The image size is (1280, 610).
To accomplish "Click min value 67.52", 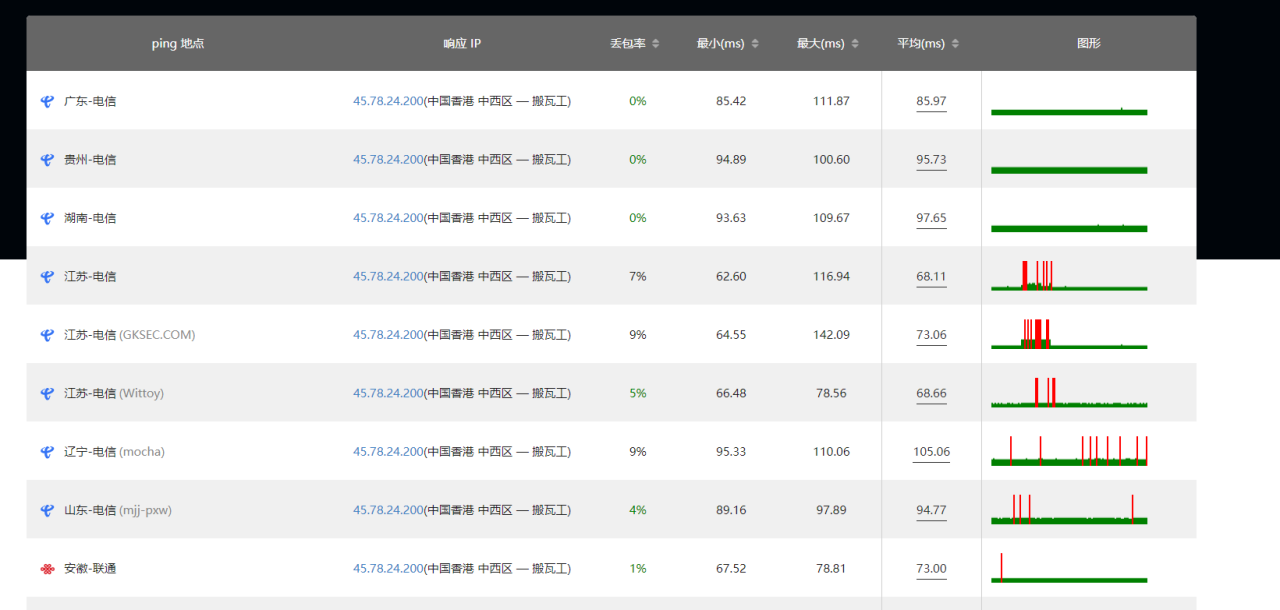I will click(x=731, y=569).
